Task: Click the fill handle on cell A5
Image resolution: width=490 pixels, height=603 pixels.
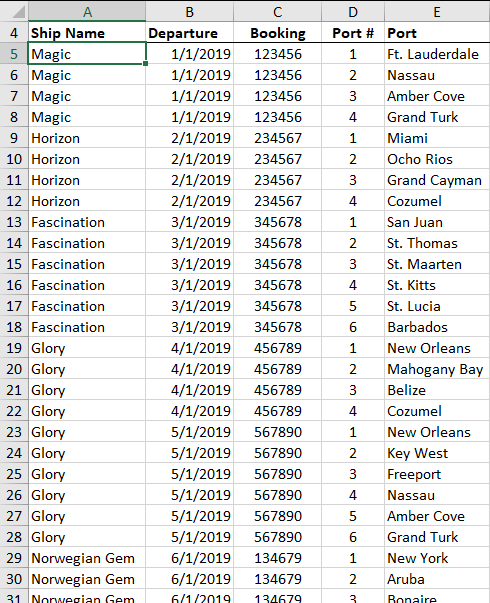Action: [x=145, y=63]
